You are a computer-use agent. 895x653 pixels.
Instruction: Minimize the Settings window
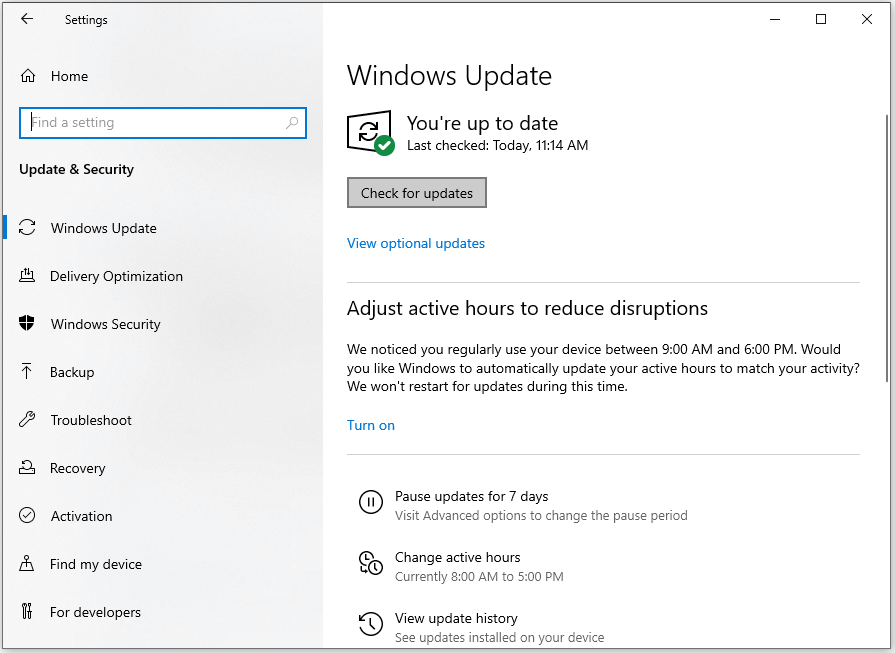coord(775,19)
